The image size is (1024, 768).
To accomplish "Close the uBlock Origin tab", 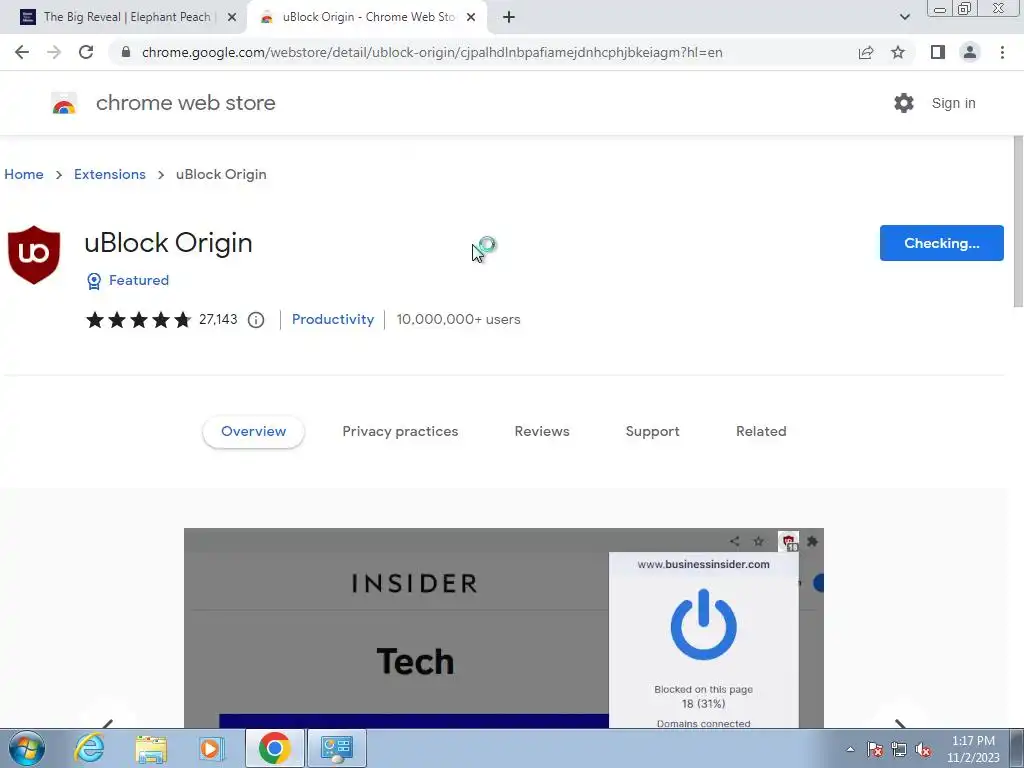I will (471, 17).
